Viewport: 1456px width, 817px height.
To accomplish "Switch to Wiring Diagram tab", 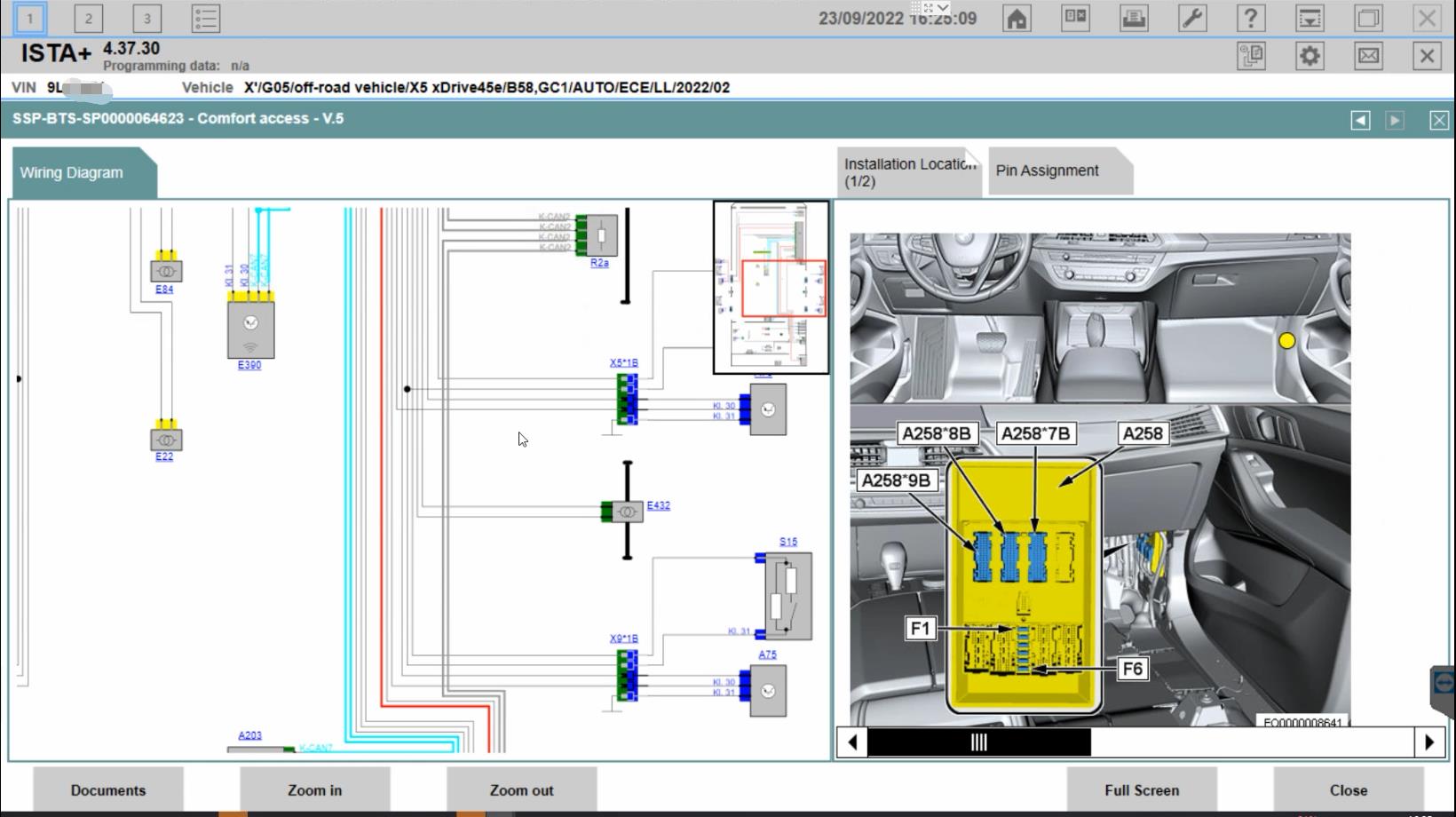I will (84, 172).
